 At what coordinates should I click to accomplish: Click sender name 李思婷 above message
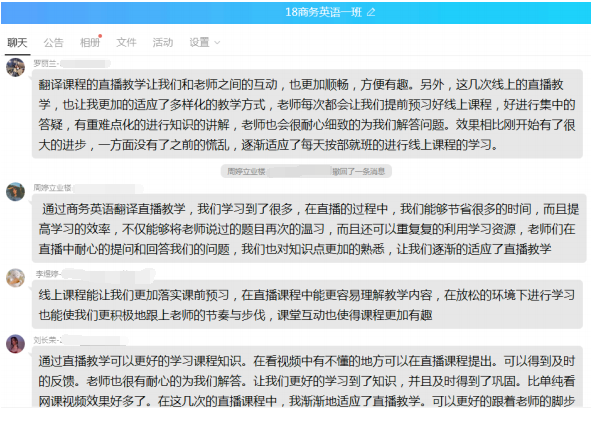pos(47,274)
